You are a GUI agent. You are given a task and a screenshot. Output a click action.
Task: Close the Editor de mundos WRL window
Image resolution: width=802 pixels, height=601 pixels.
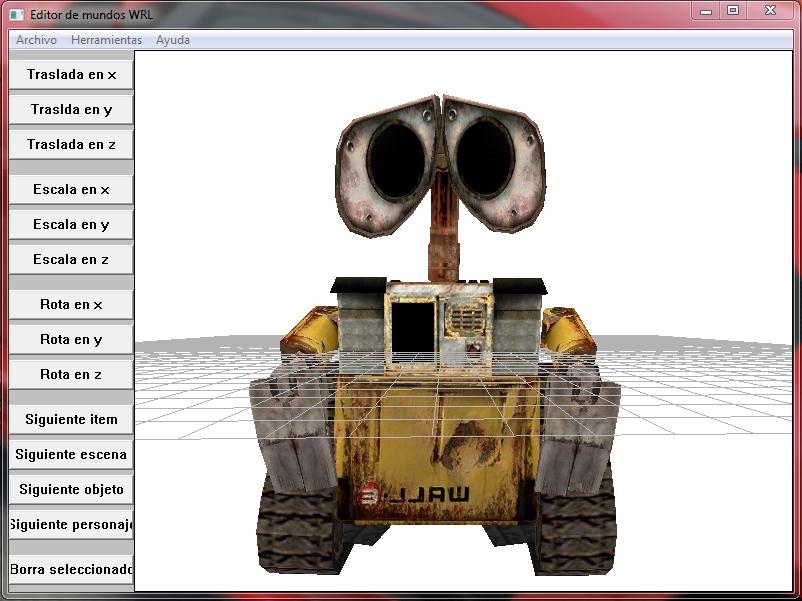(770, 11)
